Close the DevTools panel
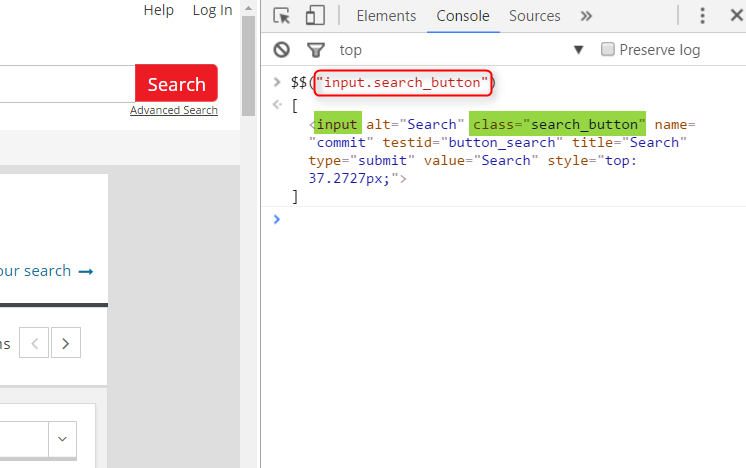This screenshot has width=746, height=468. tap(737, 16)
